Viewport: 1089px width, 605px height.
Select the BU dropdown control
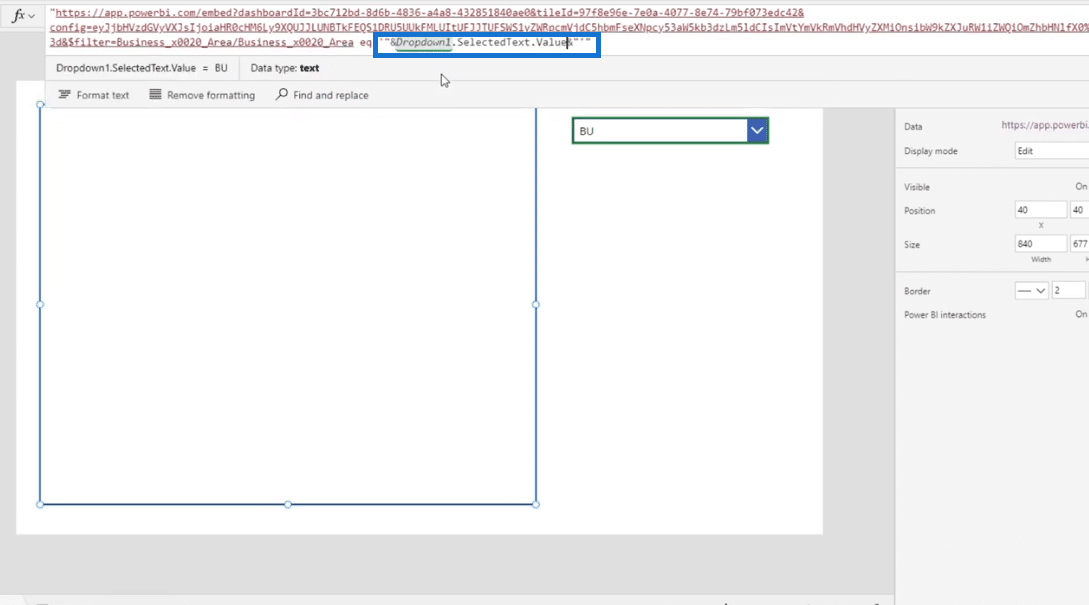point(670,131)
